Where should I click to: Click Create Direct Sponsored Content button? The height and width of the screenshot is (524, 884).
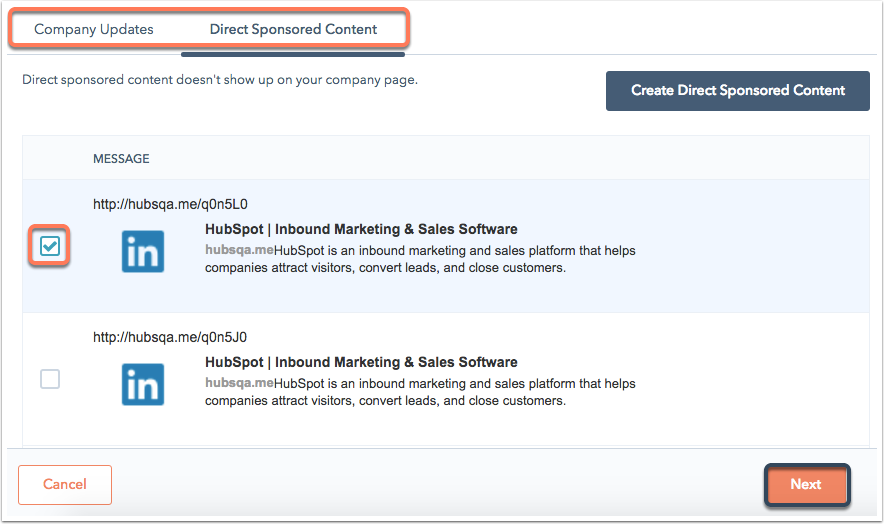[737, 91]
